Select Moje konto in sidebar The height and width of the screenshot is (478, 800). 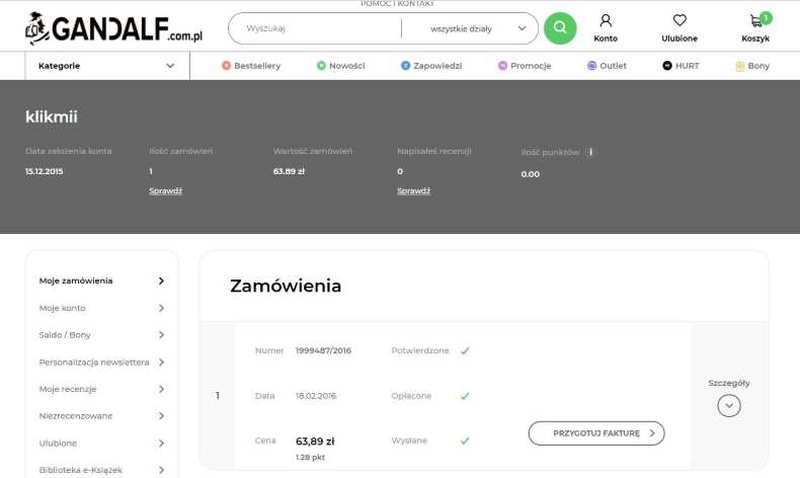click(62, 308)
